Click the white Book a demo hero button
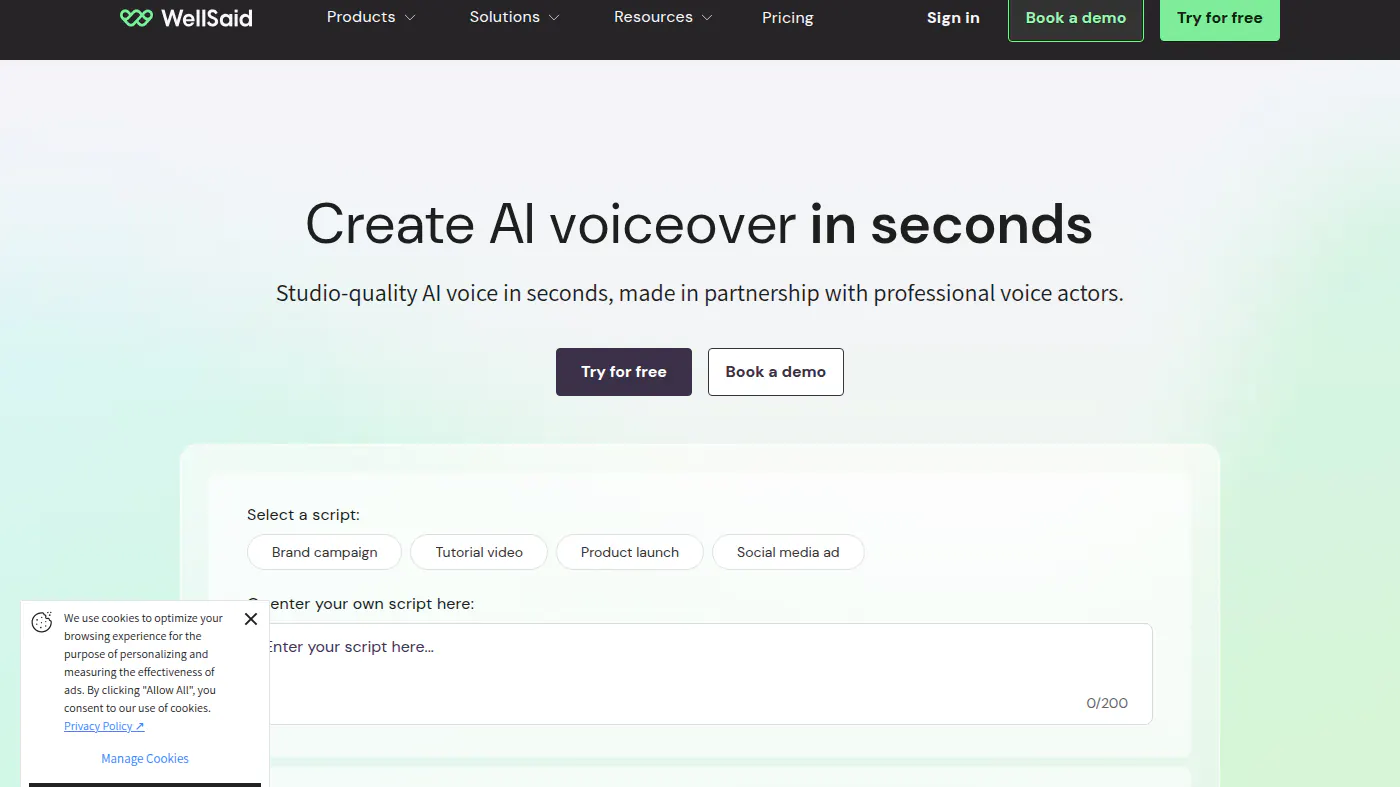The height and width of the screenshot is (787, 1400). (776, 372)
